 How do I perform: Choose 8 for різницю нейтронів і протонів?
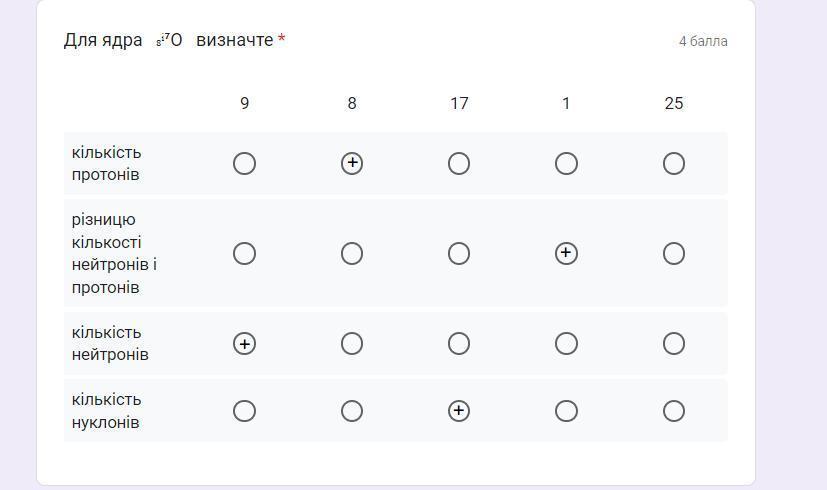[x=352, y=254]
